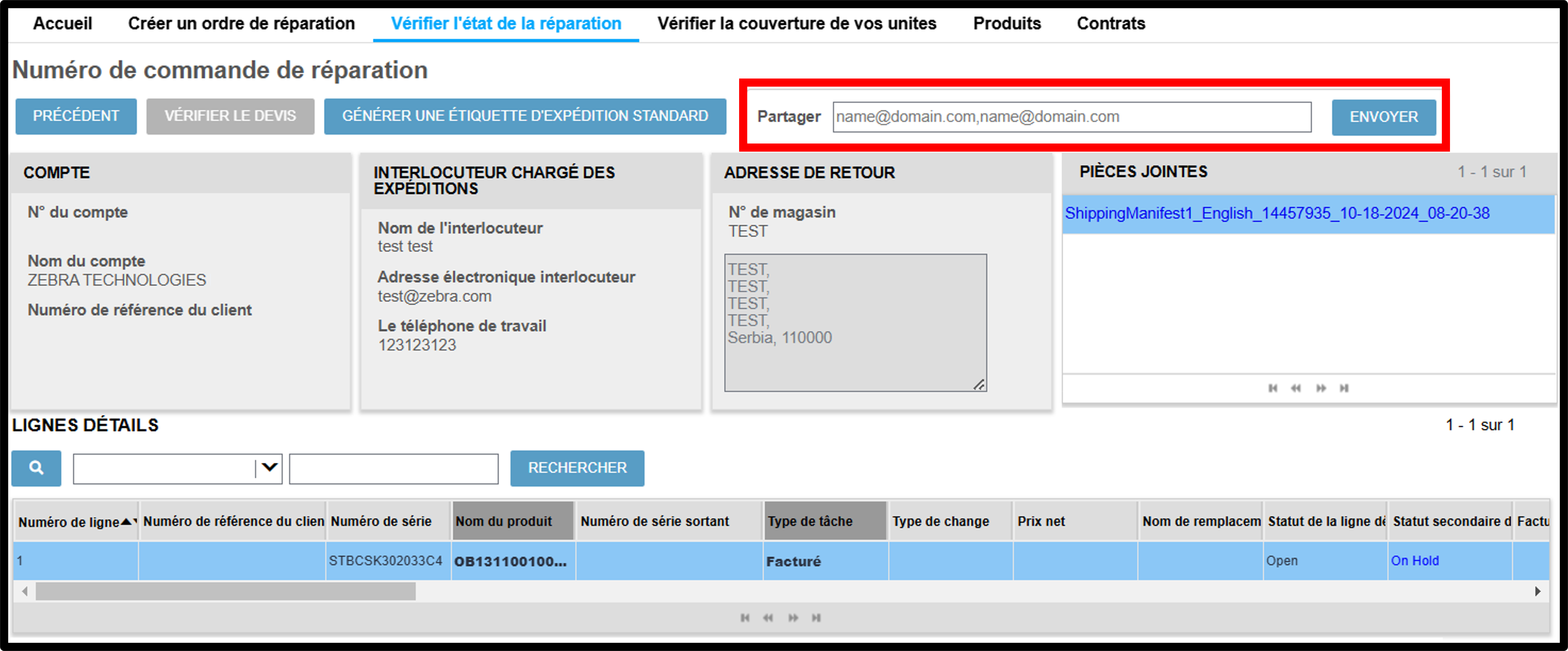
Task: Go to previous page in Pièces Jointes pager
Action: click(1296, 388)
